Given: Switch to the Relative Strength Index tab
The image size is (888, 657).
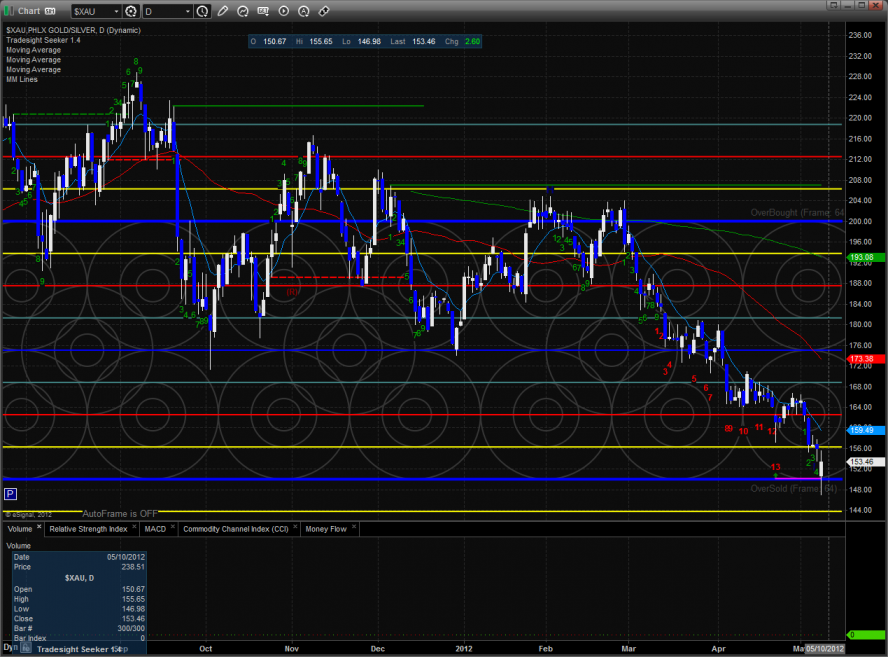Looking at the screenshot, I should coord(90,528).
